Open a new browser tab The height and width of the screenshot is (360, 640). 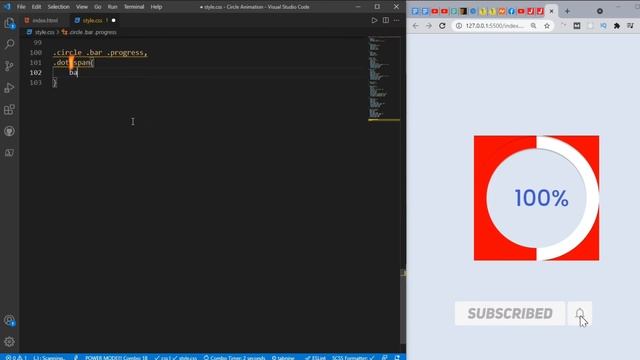pyautogui.click(x=567, y=11)
